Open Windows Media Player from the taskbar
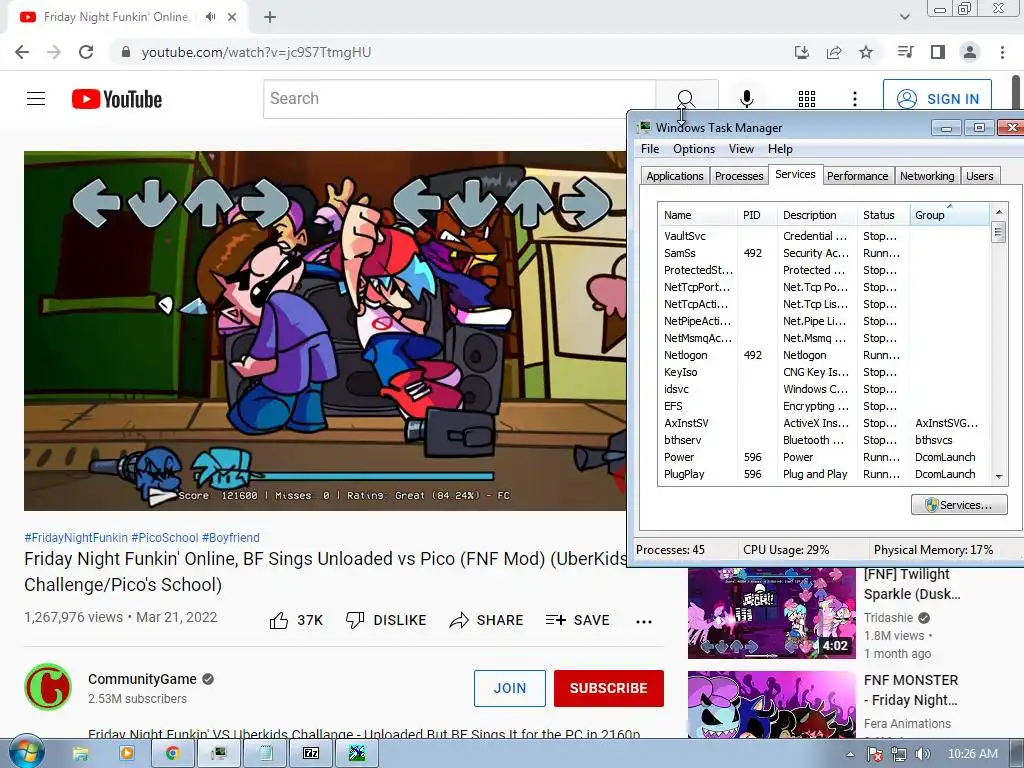Image resolution: width=1024 pixels, height=768 pixels. (126, 754)
